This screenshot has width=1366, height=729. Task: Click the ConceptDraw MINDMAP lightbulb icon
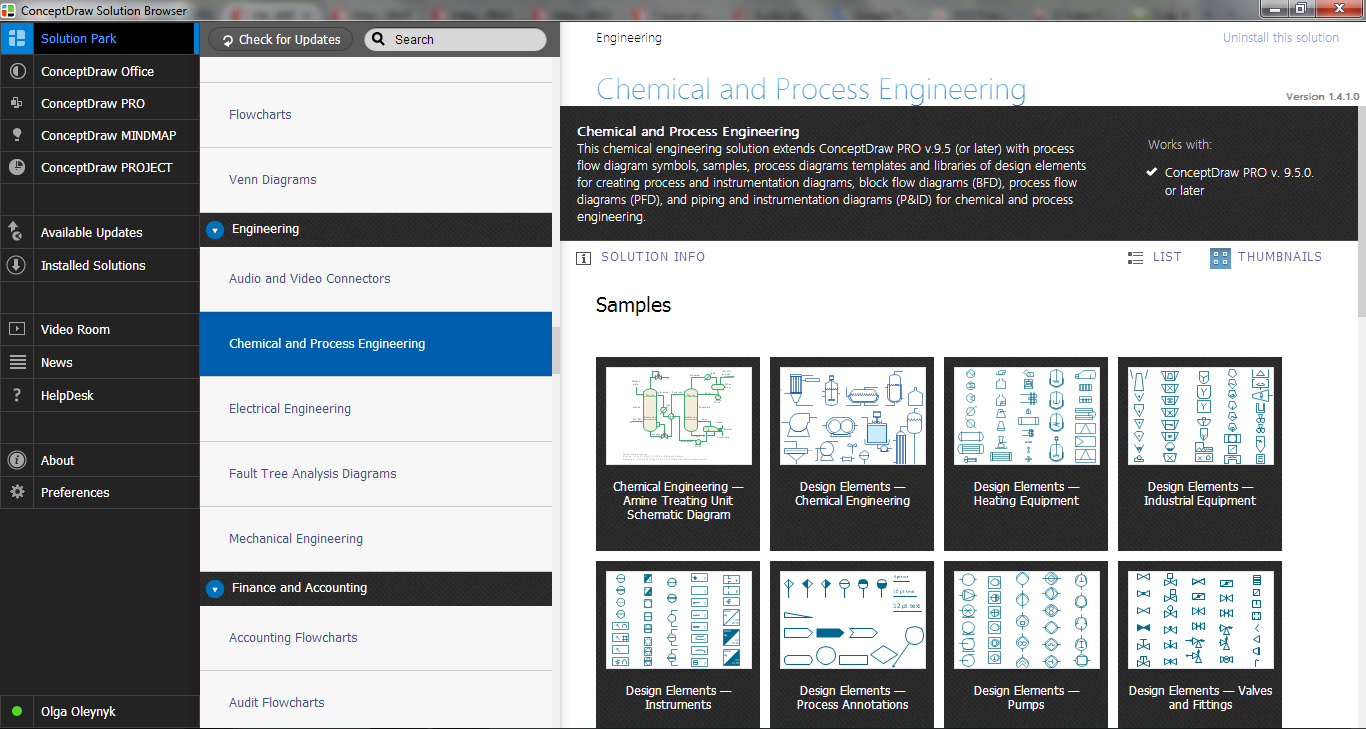(17, 135)
